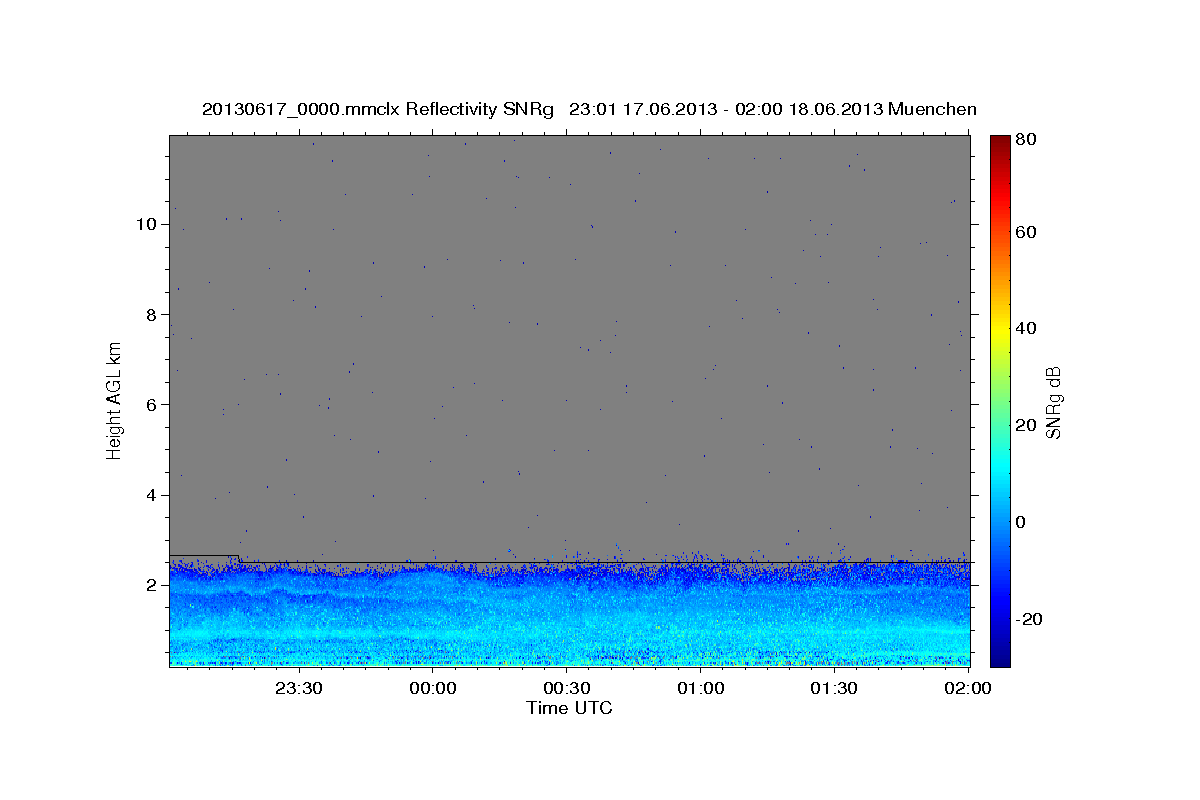Click the '01:00' time tick label
Screen dimensions: 1200x800
point(701,688)
